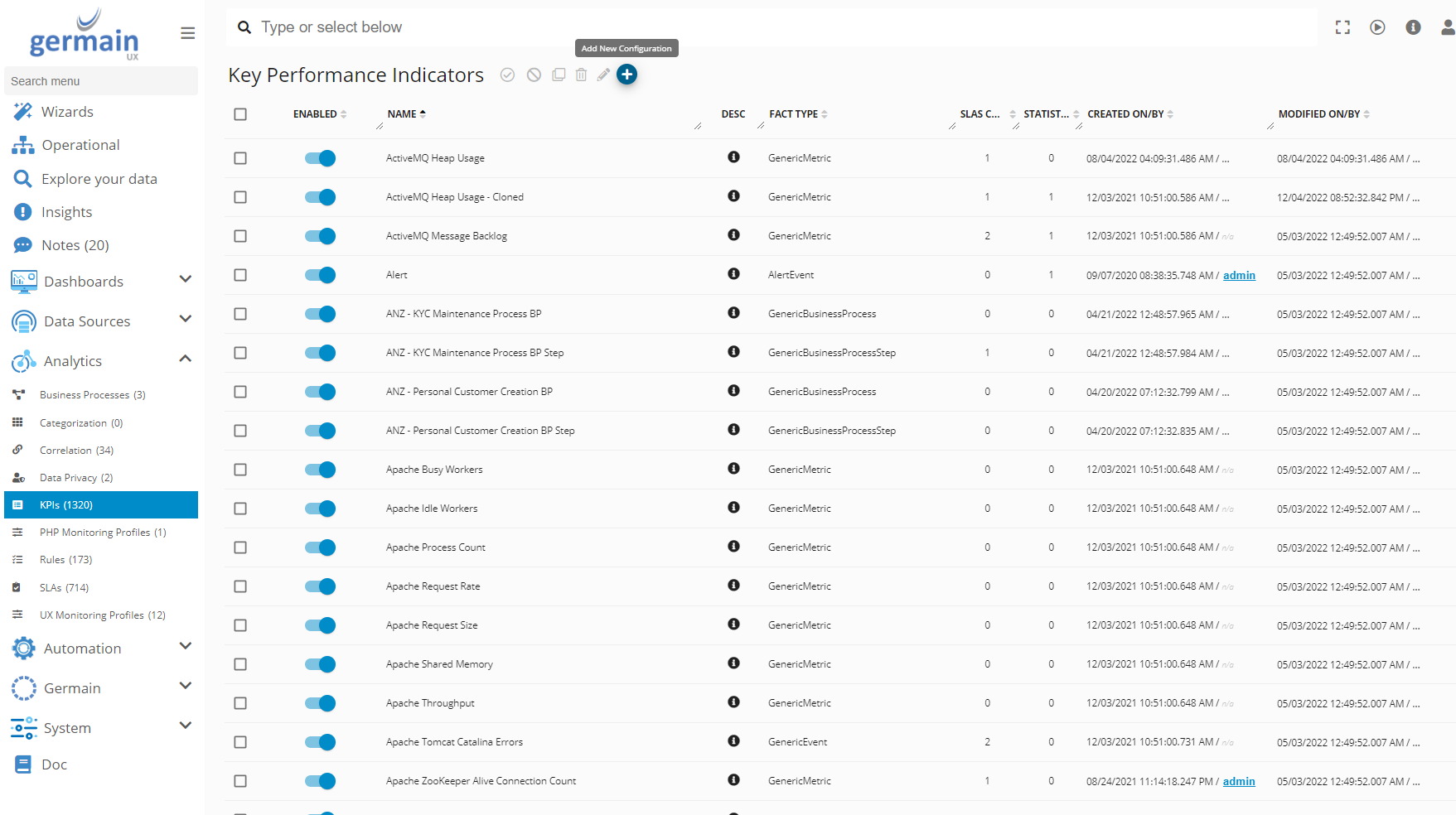Collapse the Analytics menu section
The width and height of the screenshot is (1456, 815).
tap(186, 359)
